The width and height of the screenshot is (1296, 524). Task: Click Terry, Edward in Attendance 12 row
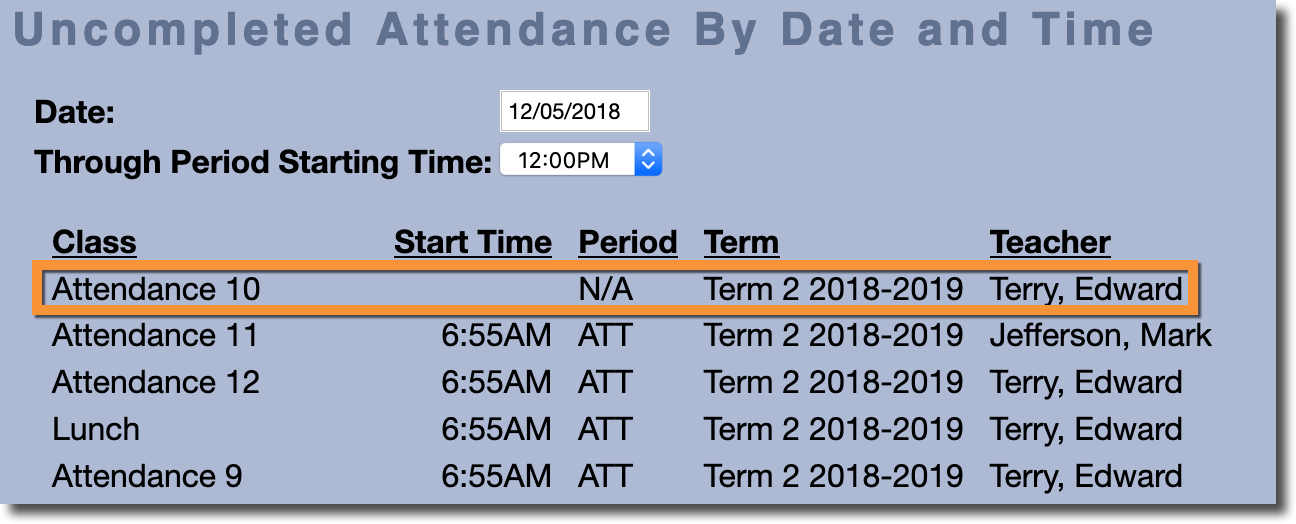click(x=1086, y=382)
